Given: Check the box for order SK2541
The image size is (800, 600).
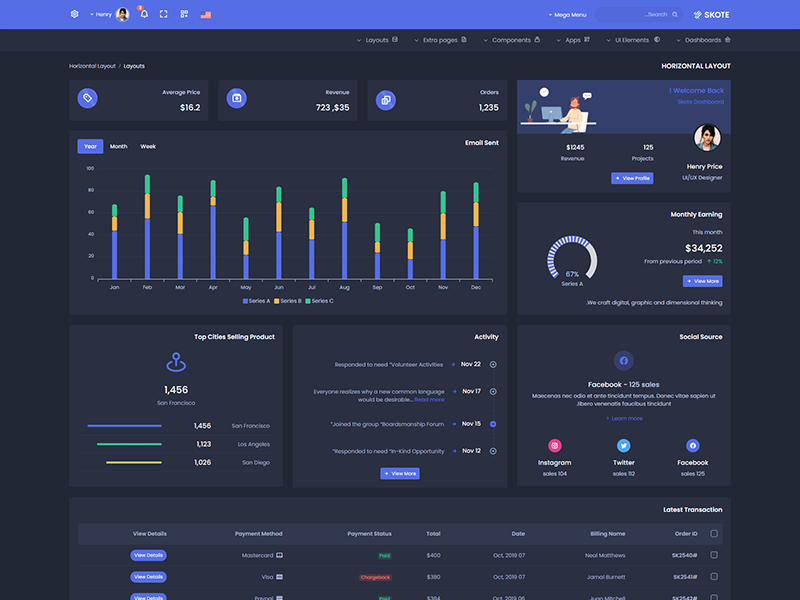Looking at the screenshot, I should pyautogui.click(x=714, y=577).
